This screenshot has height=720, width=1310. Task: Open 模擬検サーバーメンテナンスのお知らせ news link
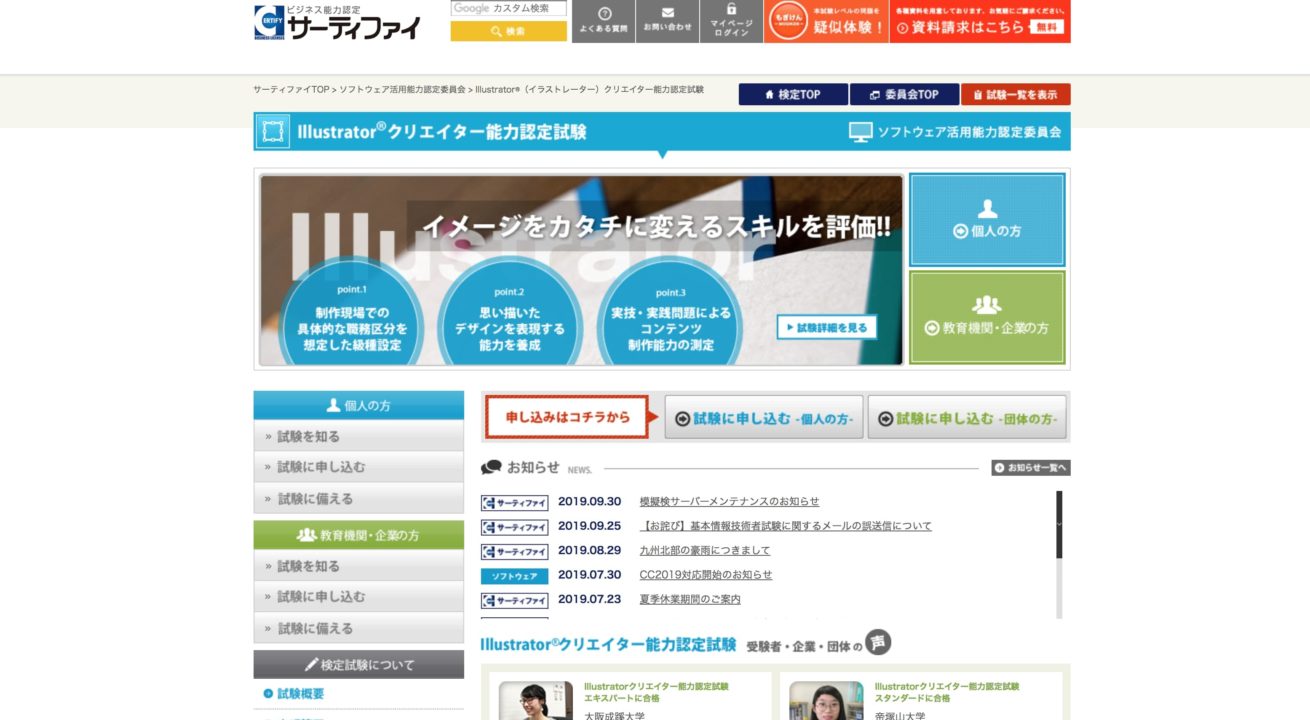pyautogui.click(x=729, y=501)
